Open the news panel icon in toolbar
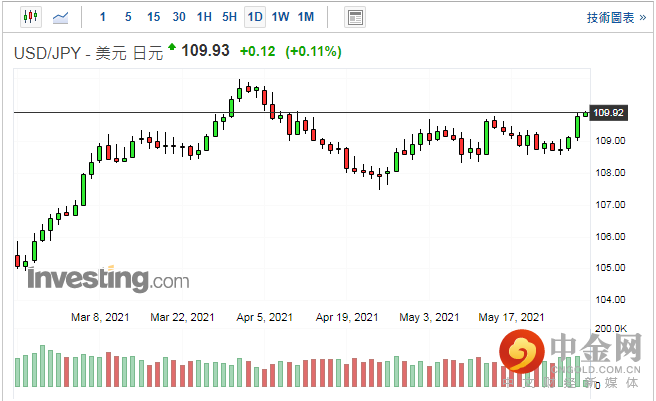 [x=355, y=18]
